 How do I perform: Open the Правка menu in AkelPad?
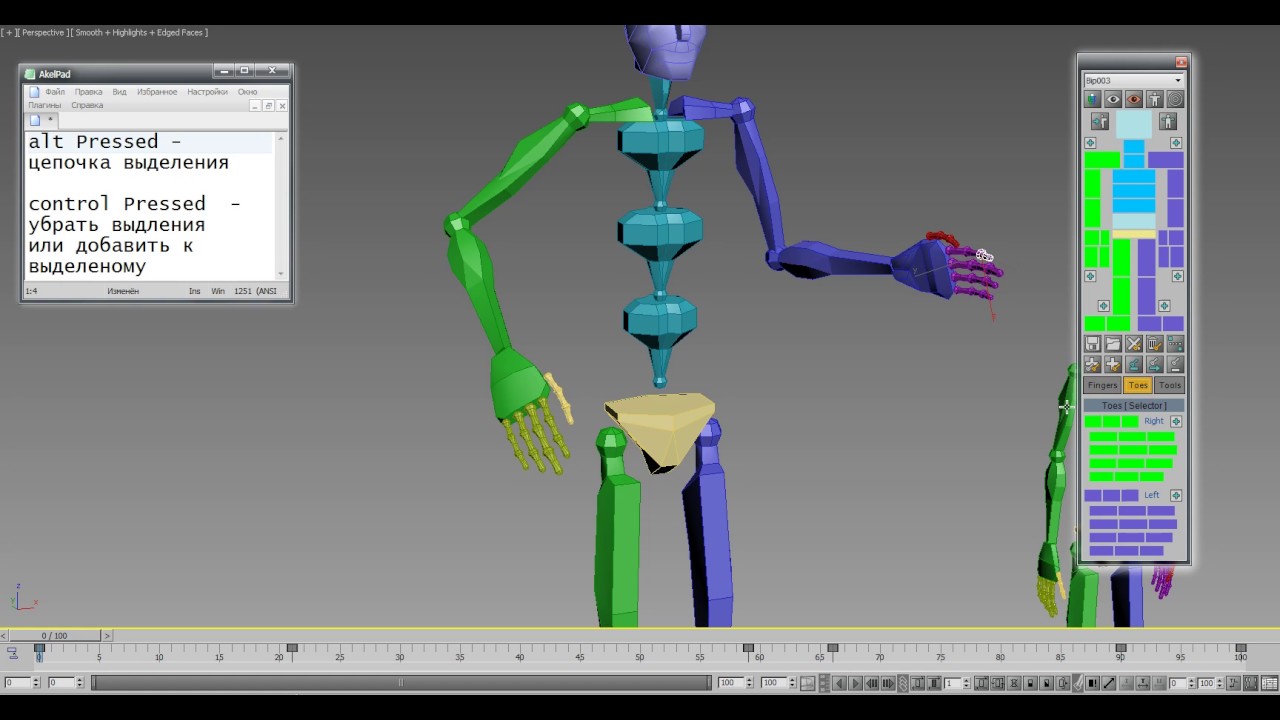pyautogui.click(x=88, y=92)
